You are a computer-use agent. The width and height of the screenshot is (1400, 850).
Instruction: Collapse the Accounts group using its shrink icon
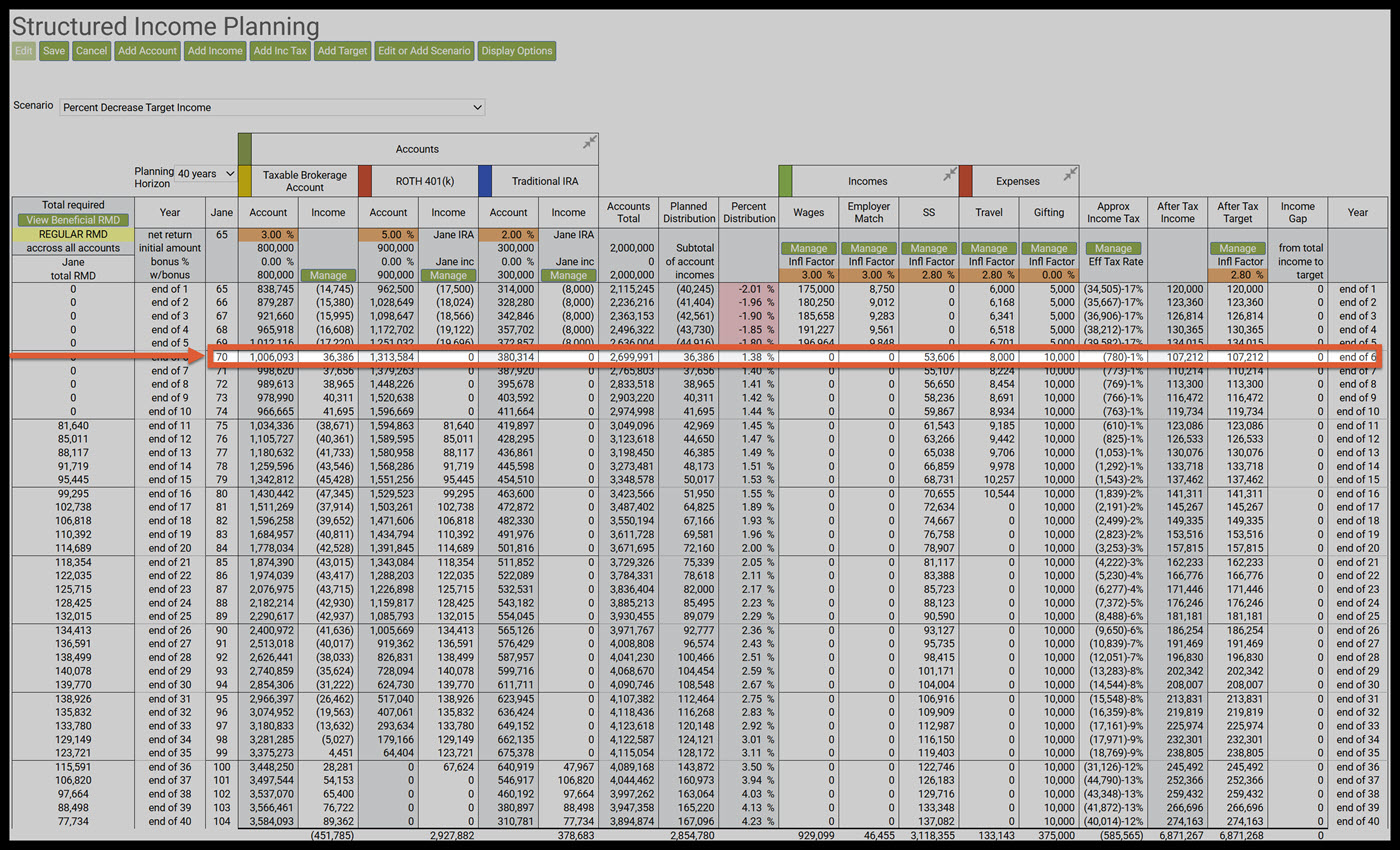pos(590,142)
